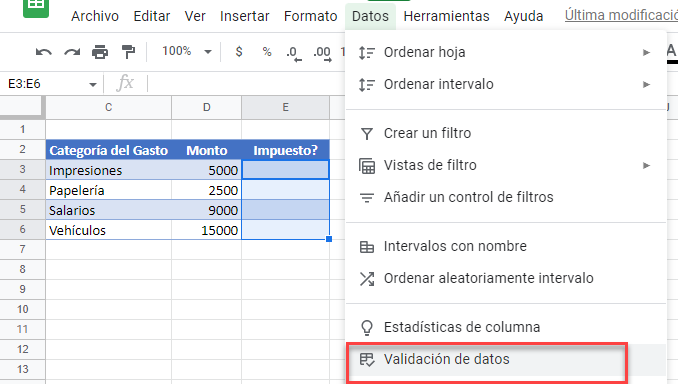Open the zoom 100% dropdown
Viewport: 678px width, 384px height.
[187, 51]
